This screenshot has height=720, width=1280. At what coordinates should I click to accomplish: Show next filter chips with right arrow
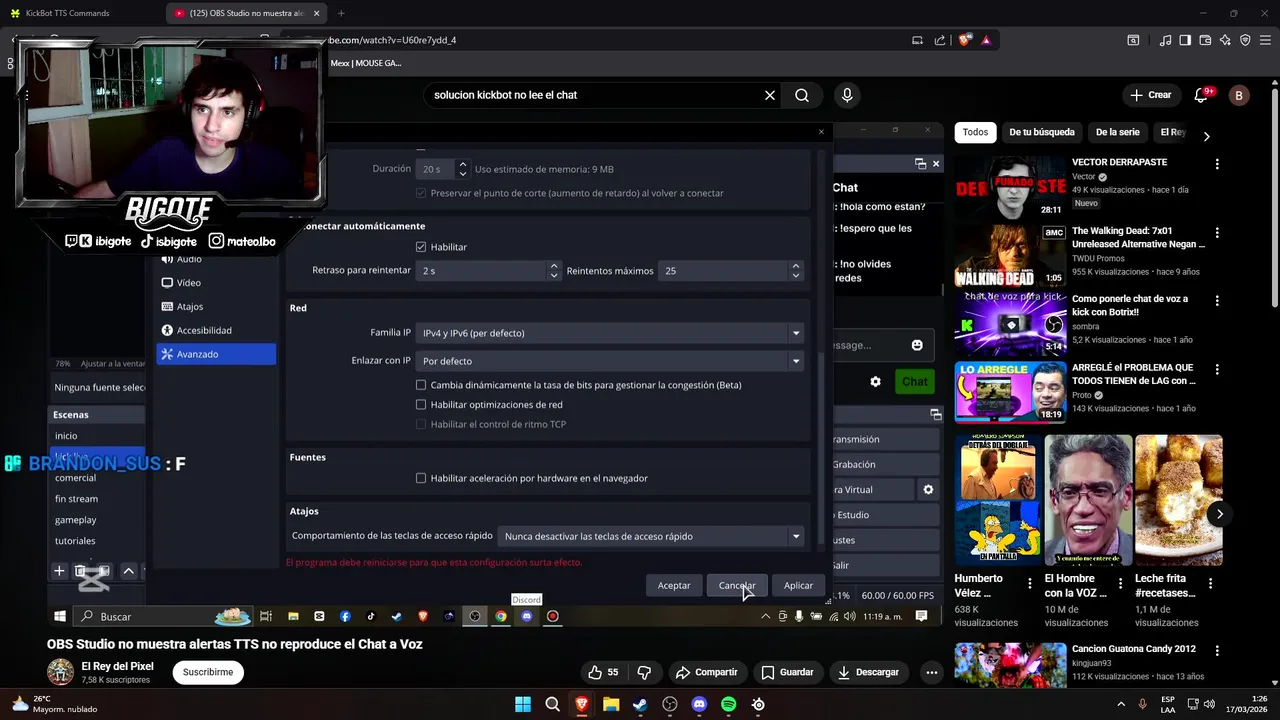tap(1206, 136)
